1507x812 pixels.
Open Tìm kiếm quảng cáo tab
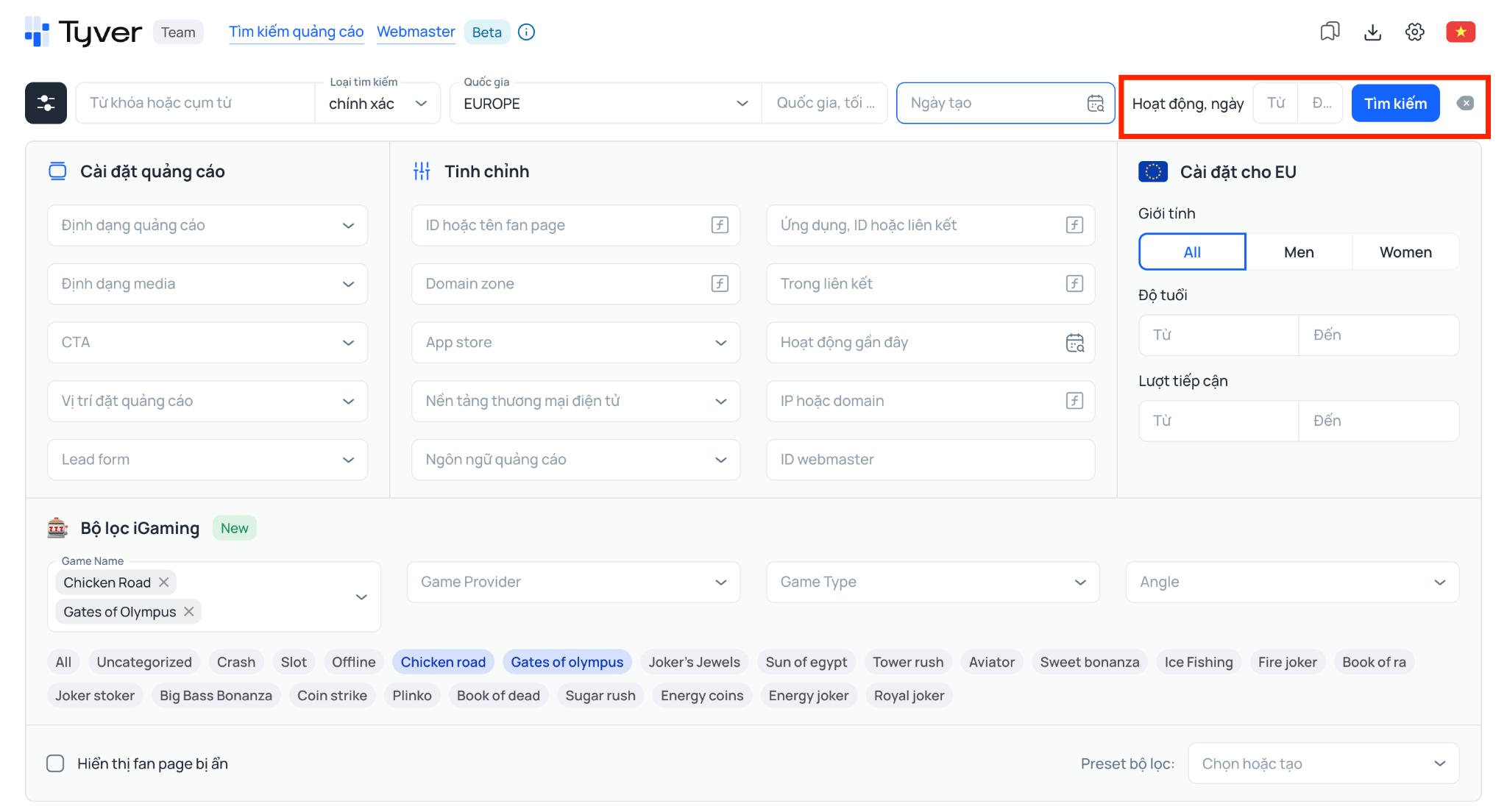tap(296, 32)
